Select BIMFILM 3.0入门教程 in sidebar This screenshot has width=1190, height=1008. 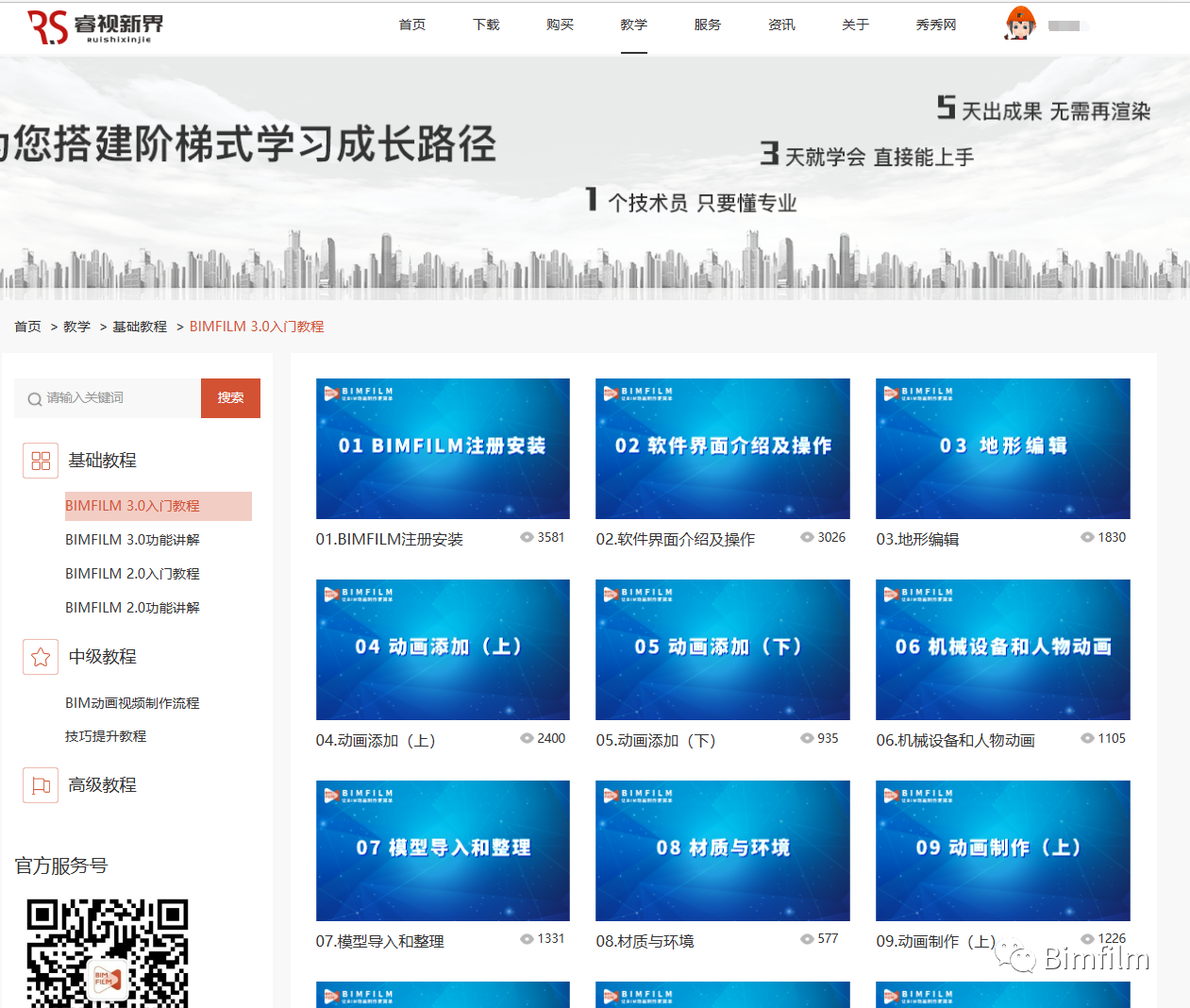point(159,506)
